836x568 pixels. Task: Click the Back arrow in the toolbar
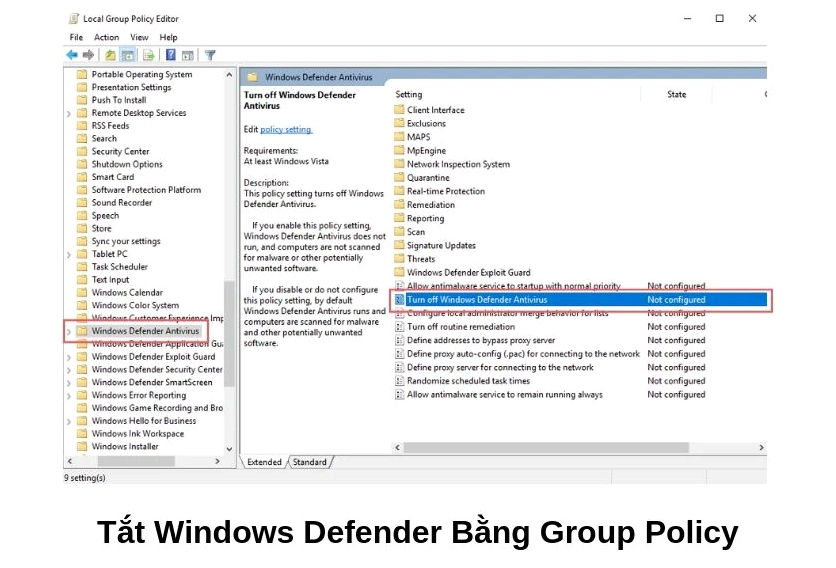[x=72, y=55]
